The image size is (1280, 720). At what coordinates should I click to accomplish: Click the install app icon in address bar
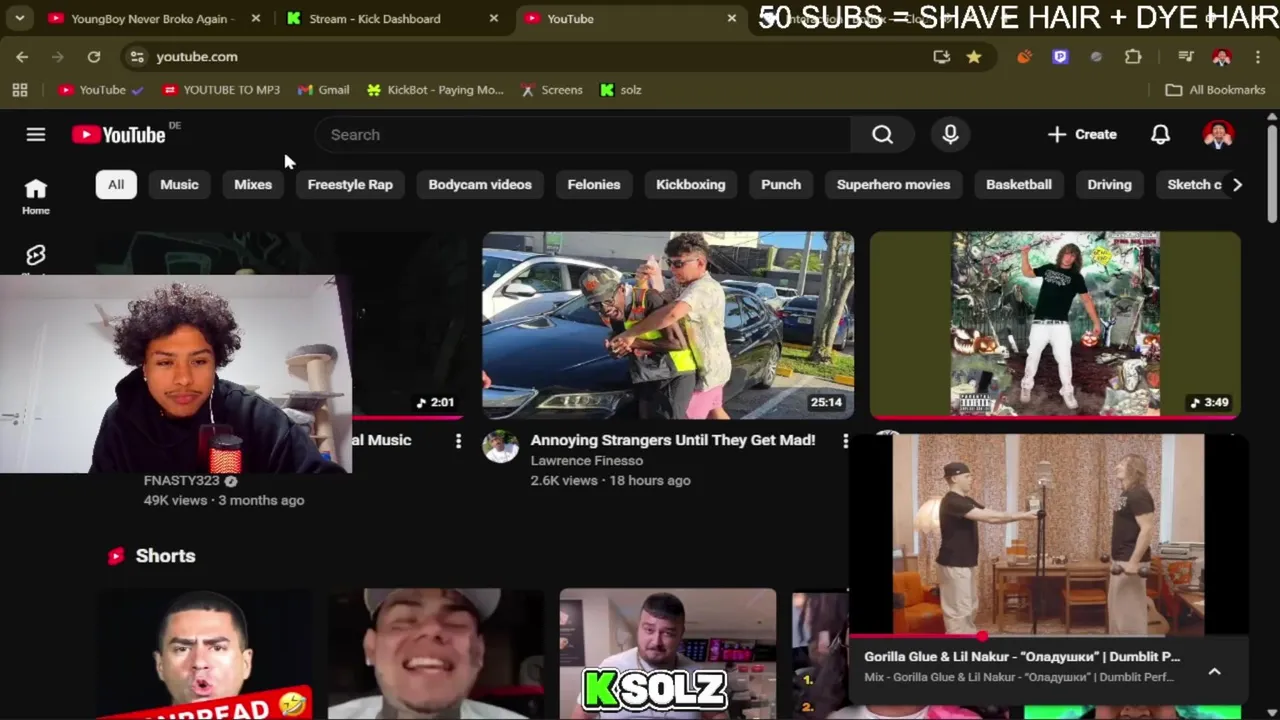point(941,57)
